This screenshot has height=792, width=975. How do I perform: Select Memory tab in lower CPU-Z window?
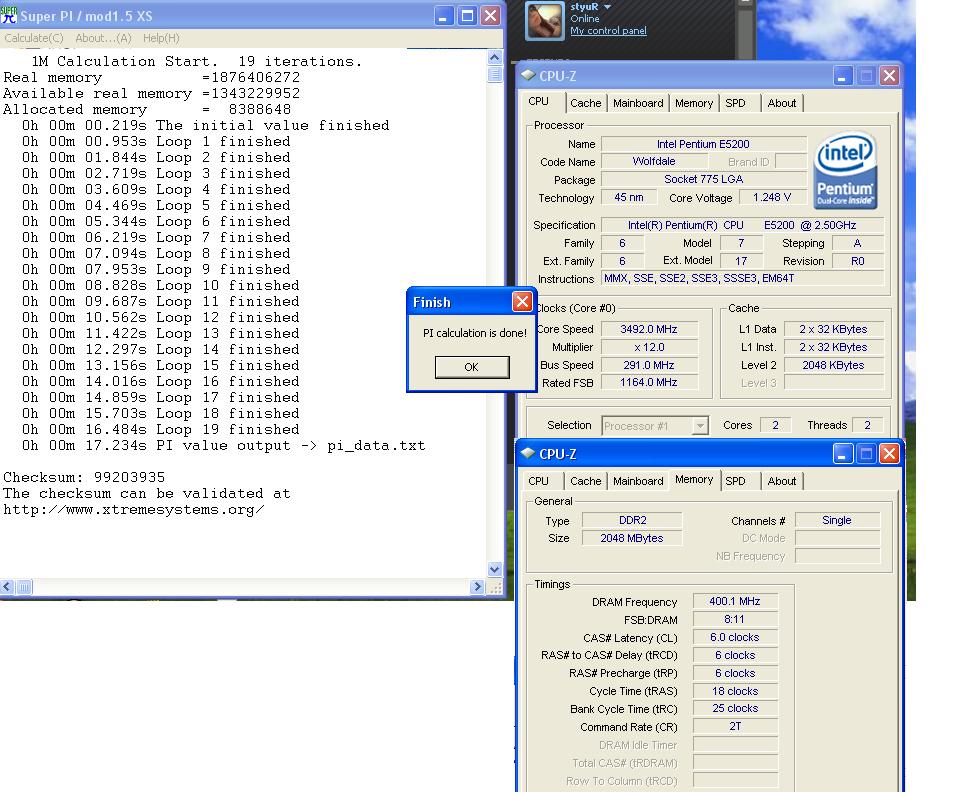click(x=694, y=479)
